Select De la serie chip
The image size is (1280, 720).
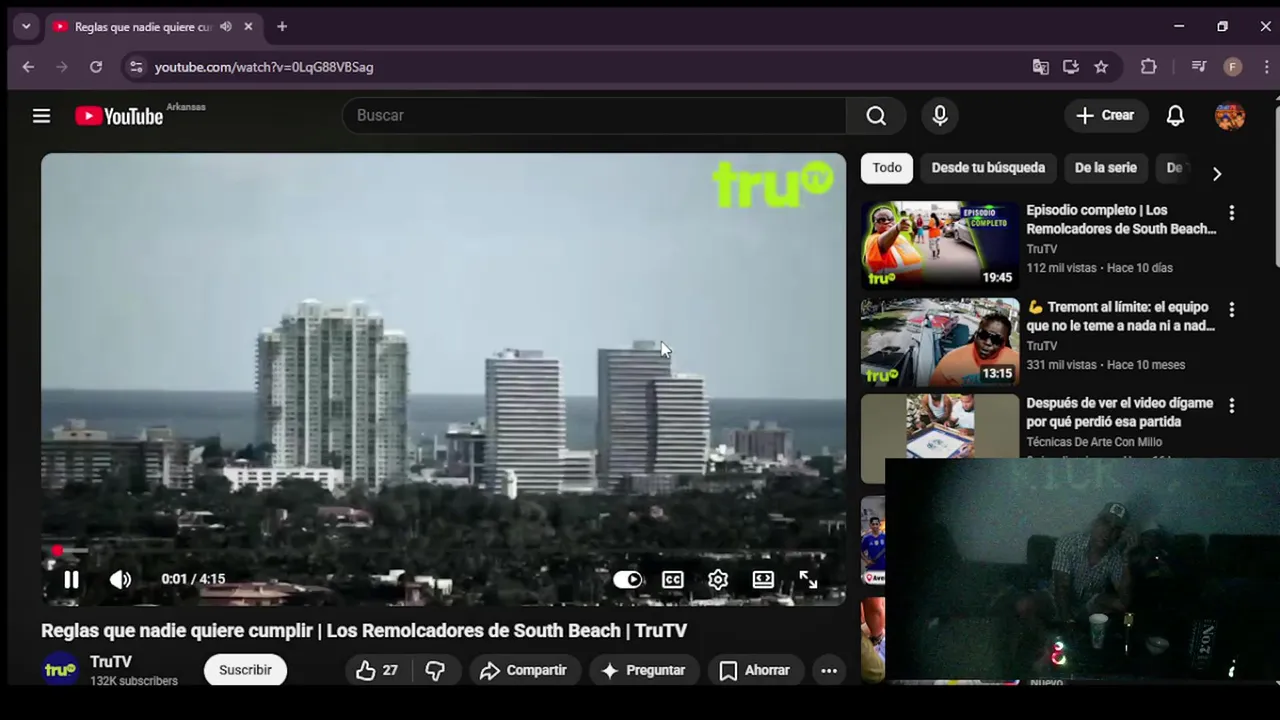[x=1105, y=168]
